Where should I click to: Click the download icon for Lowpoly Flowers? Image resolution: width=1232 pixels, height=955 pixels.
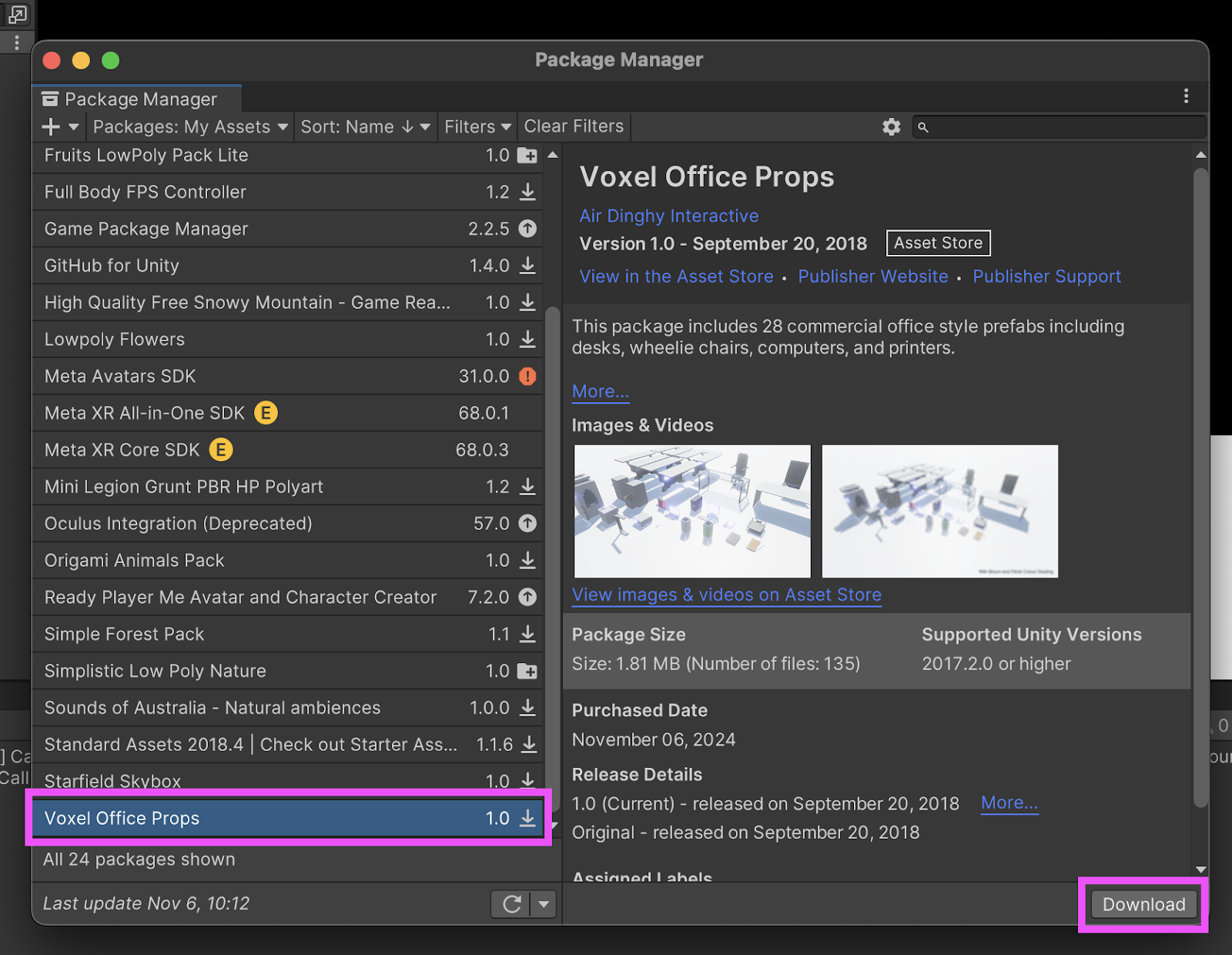[527, 340]
